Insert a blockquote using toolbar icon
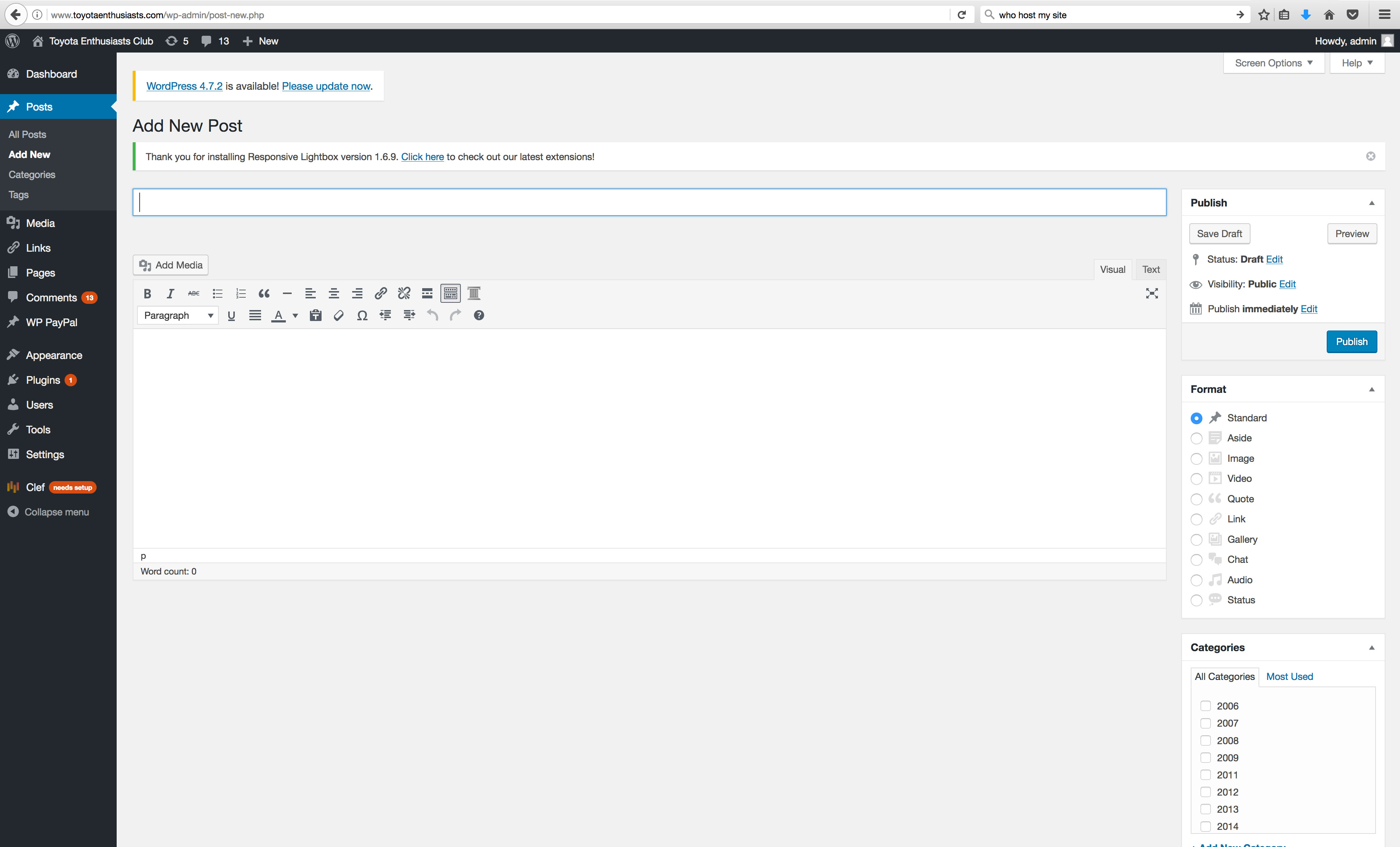Viewport: 1400px width, 847px height. (x=264, y=293)
